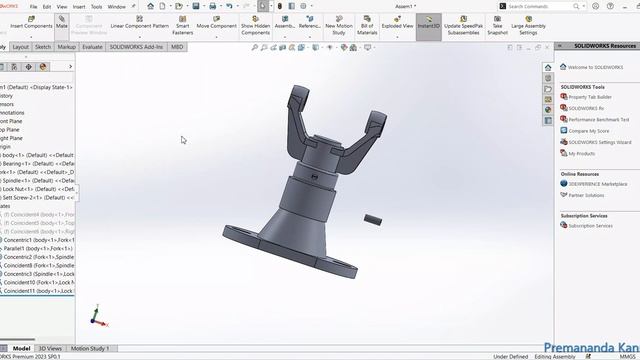Open Large Assembly Settings
The image size is (640, 360).
point(528,25)
